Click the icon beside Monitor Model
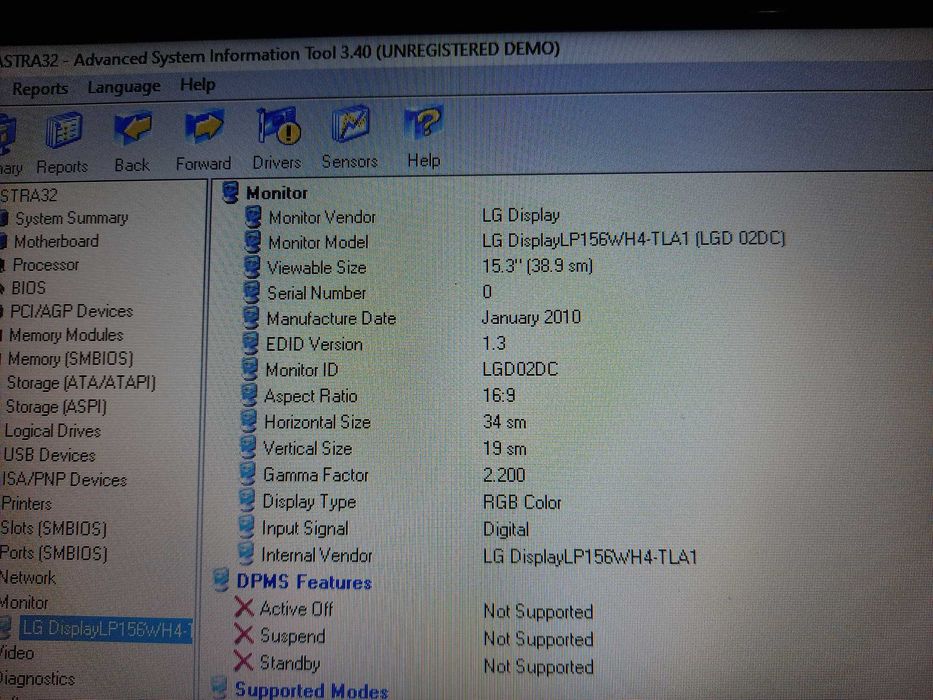Screen dimensions: 933x700 pyautogui.click(x=253, y=242)
